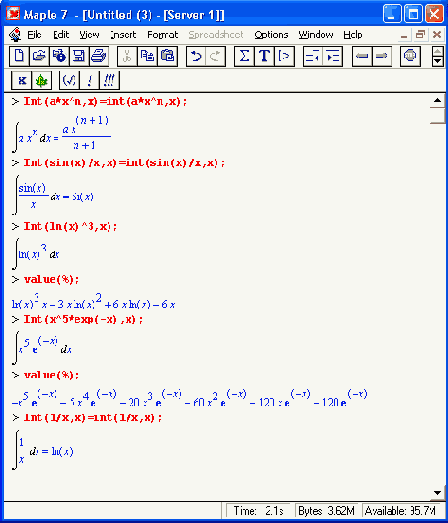Print the worksheet with the printer icon
Screen dimensions: 448x523
click(x=99, y=56)
